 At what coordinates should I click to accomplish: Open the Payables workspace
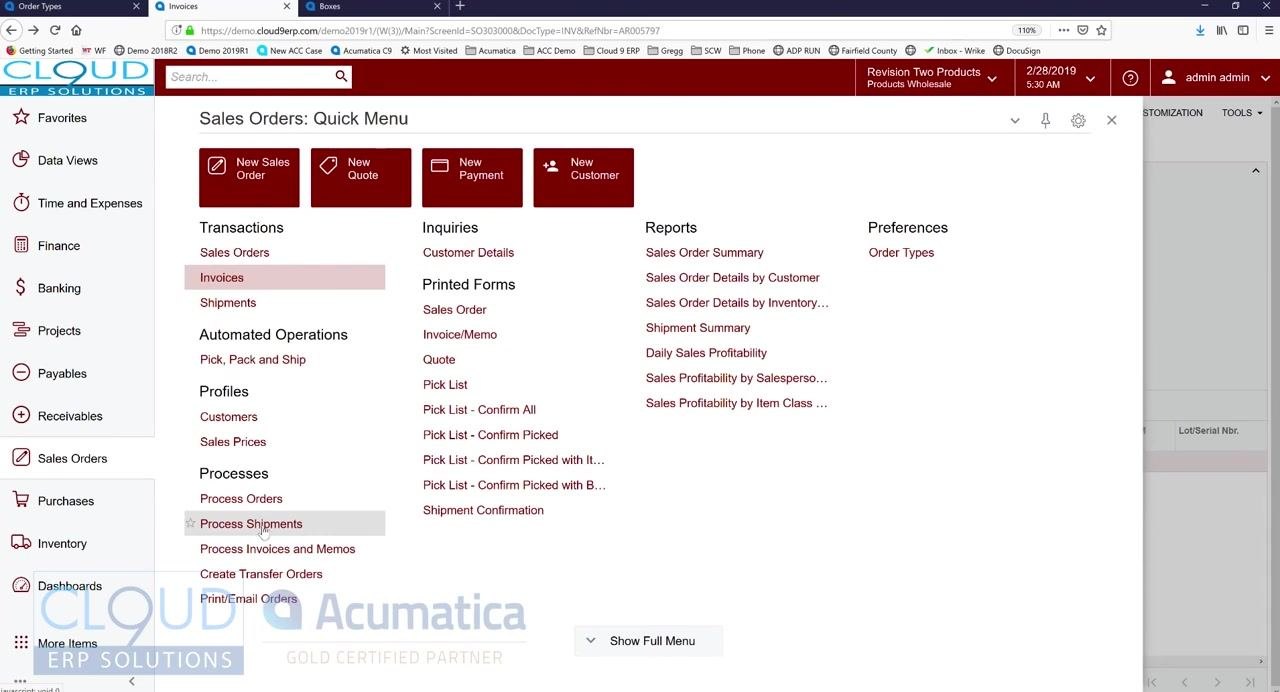coord(62,374)
